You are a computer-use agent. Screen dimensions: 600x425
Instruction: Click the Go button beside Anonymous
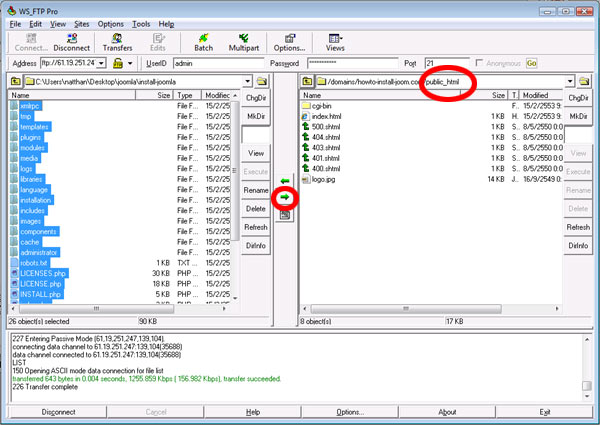tap(532, 63)
